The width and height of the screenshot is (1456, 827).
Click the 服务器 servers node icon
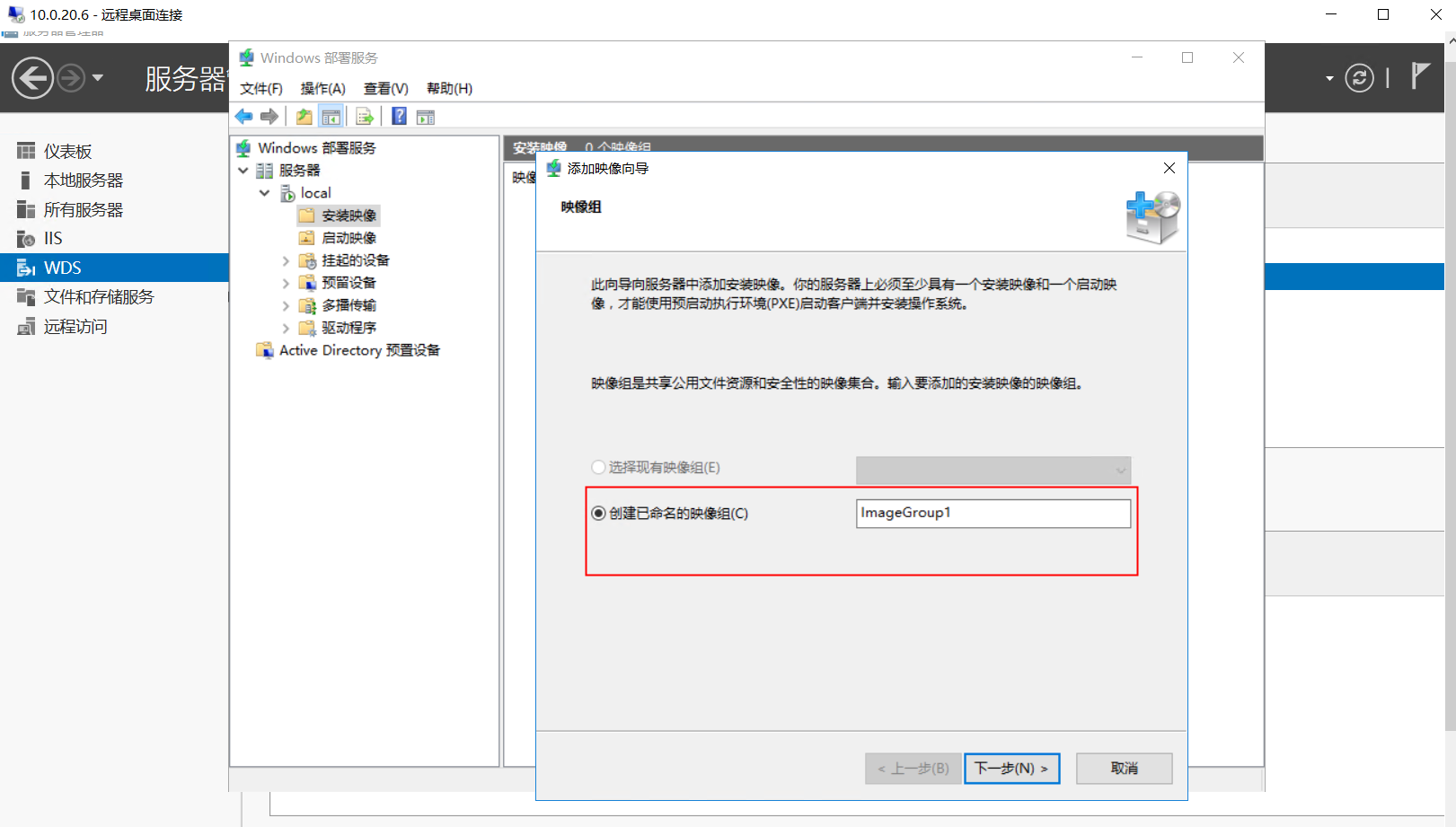click(x=264, y=170)
